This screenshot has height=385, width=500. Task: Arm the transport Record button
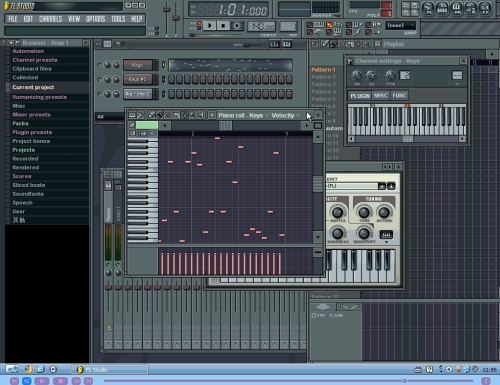[x=237, y=25]
